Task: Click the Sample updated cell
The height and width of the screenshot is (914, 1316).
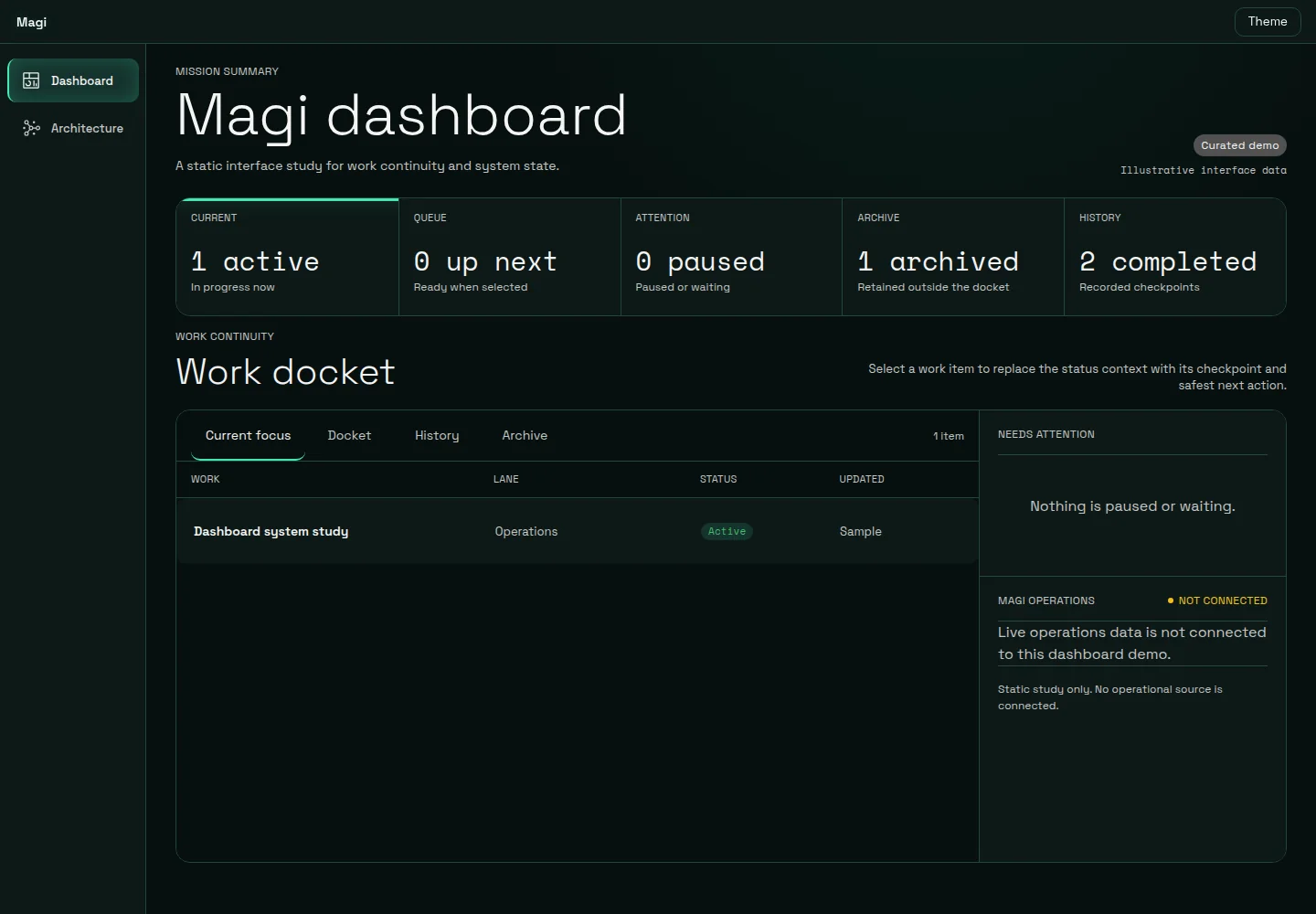Action: click(861, 531)
